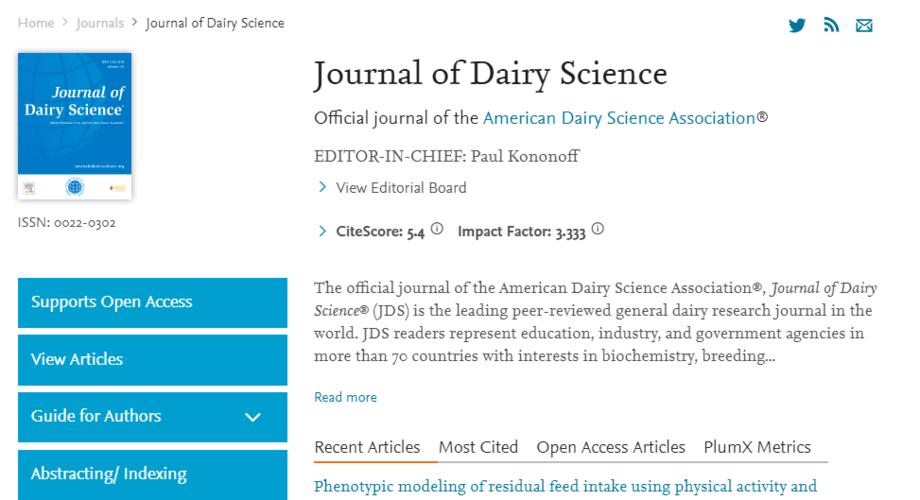920x500 pixels.
Task: Select the Recent Articles tab
Action: point(367,447)
